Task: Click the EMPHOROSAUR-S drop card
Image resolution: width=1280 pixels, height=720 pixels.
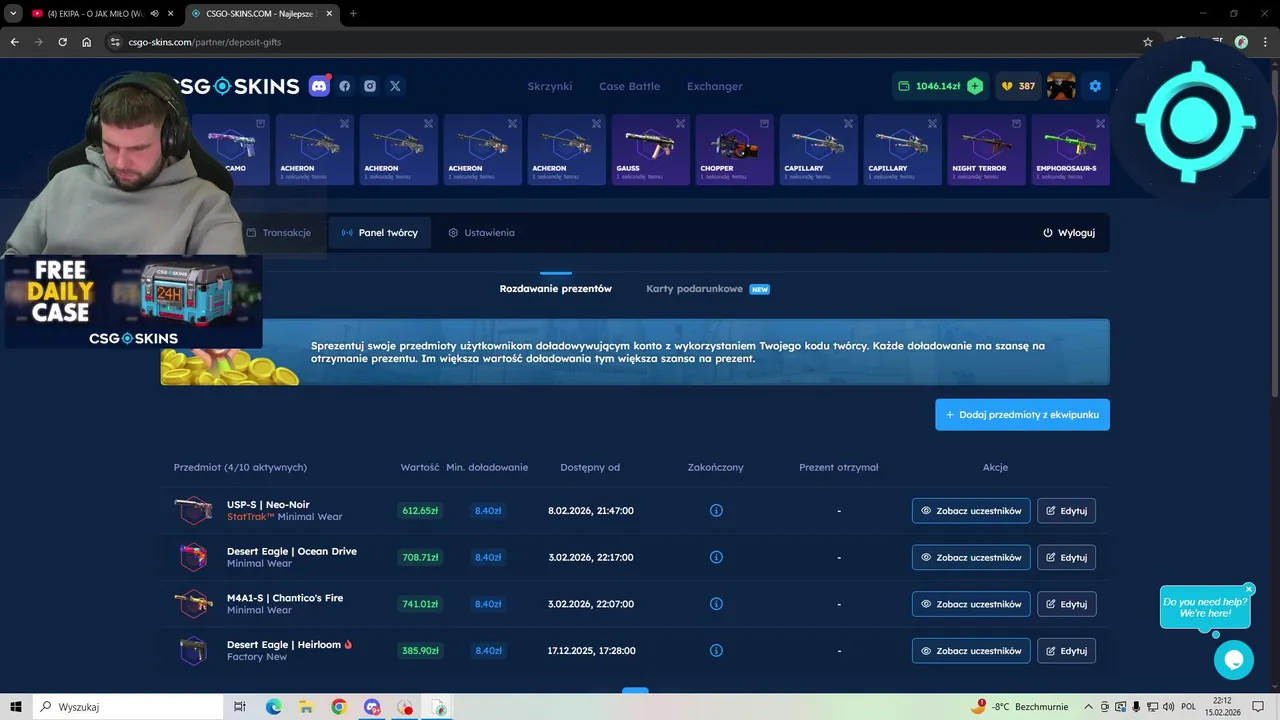Action: [x=1070, y=150]
